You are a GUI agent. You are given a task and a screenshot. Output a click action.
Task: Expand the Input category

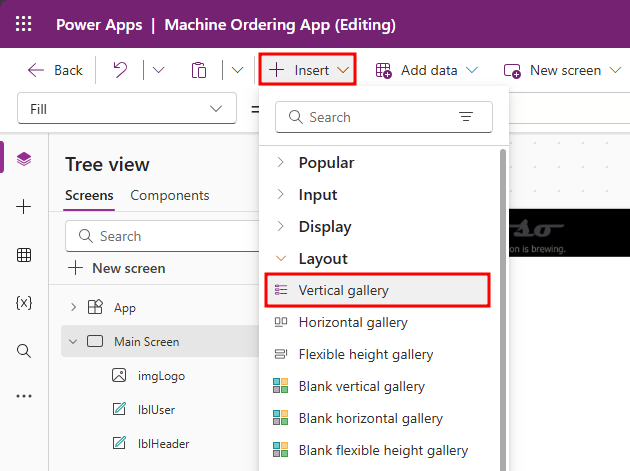(x=280, y=195)
